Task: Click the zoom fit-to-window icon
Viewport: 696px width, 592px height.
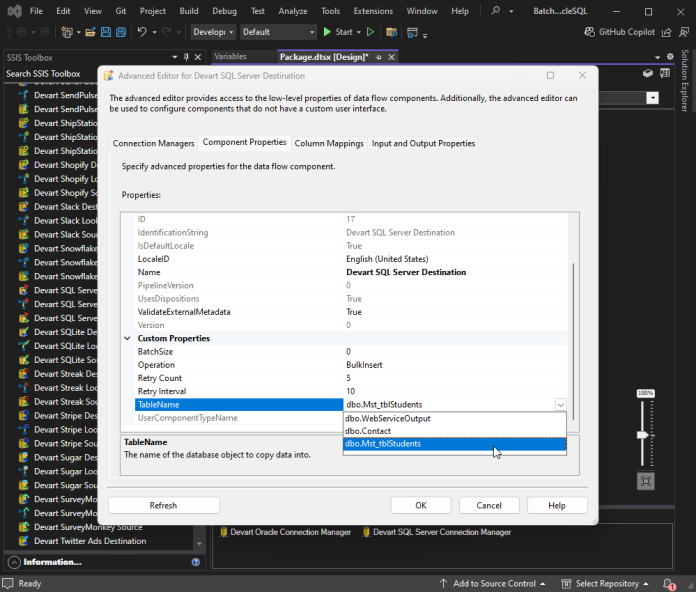Action: (645, 481)
